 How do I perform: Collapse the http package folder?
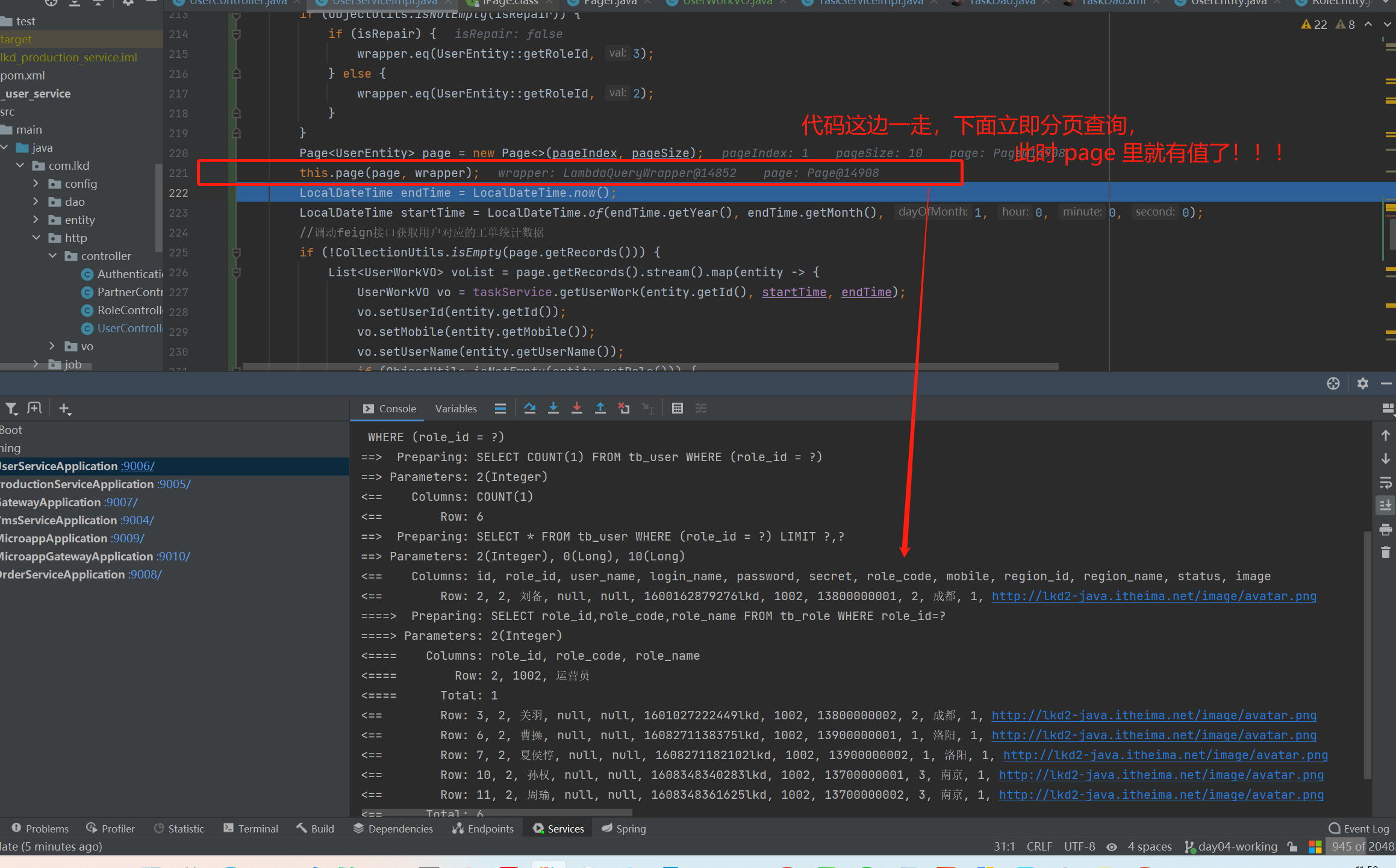point(36,238)
